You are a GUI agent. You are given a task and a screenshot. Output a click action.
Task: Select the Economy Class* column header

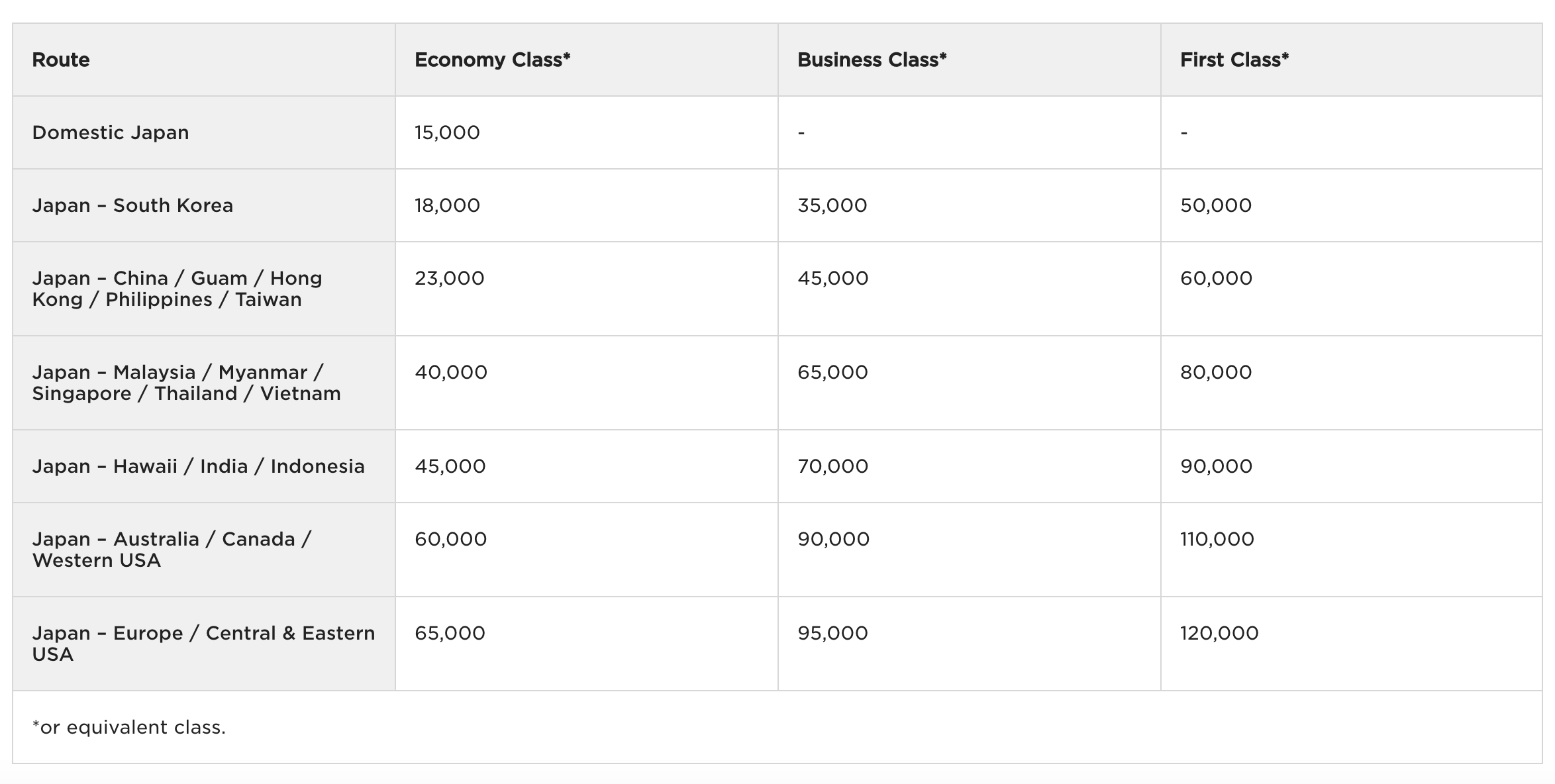[x=492, y=60]
